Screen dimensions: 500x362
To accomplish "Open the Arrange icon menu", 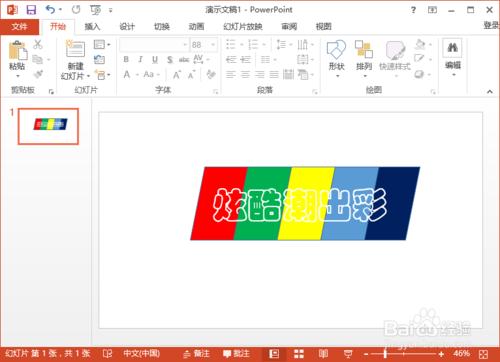I will pos(364,50).
